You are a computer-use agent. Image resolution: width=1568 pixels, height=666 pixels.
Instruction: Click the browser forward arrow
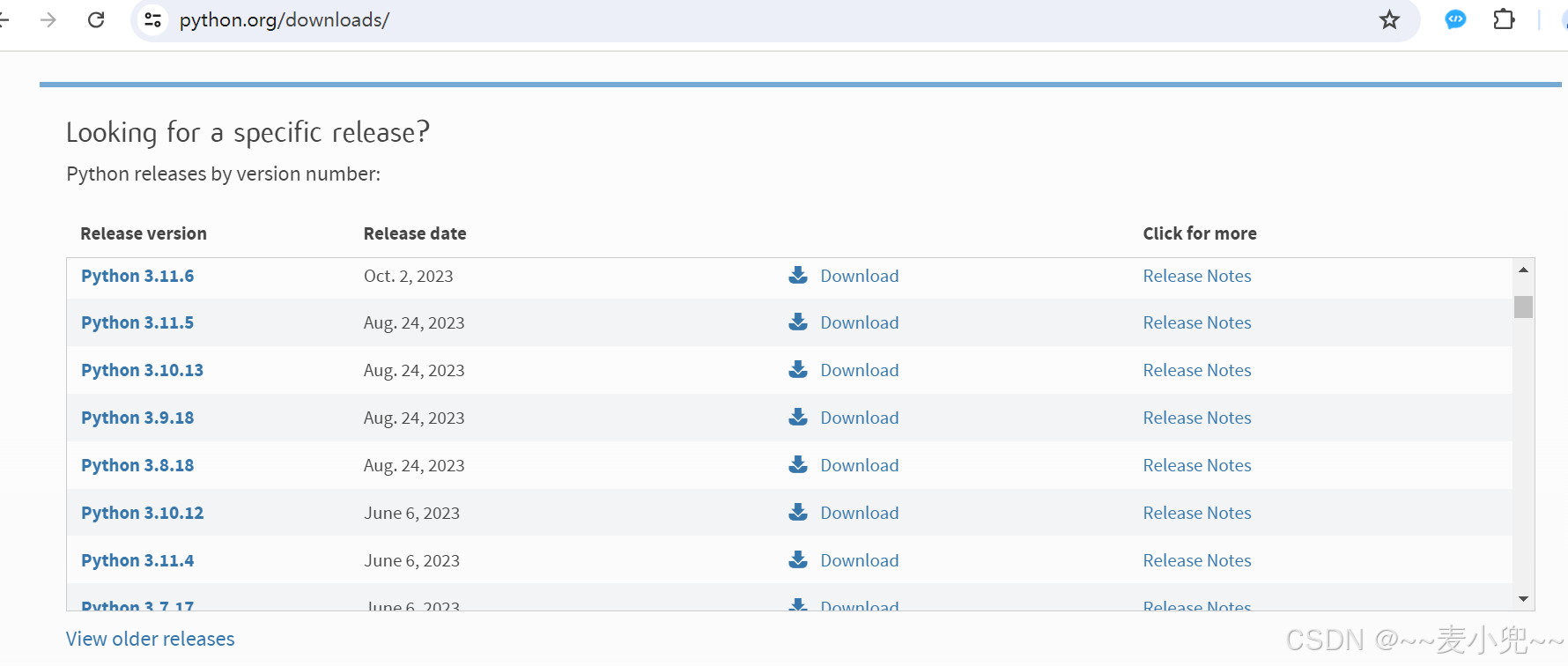pos(48,19)
